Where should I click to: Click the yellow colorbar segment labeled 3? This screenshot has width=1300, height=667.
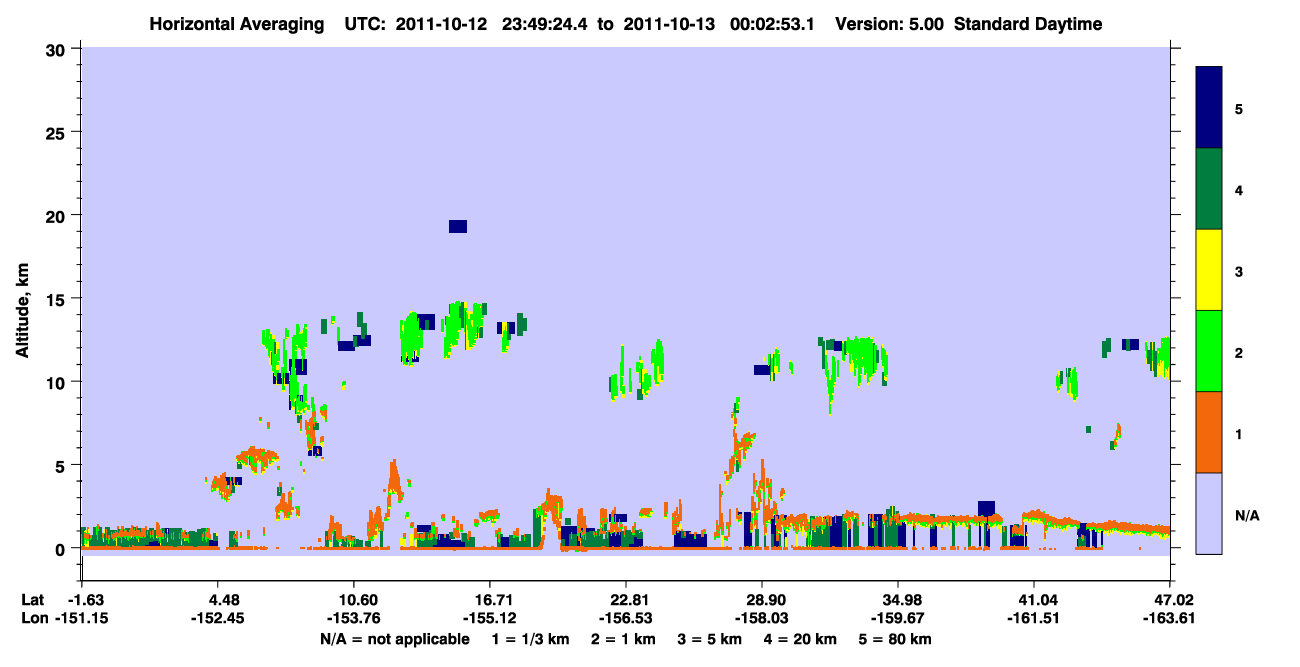tap(1209, 270)
